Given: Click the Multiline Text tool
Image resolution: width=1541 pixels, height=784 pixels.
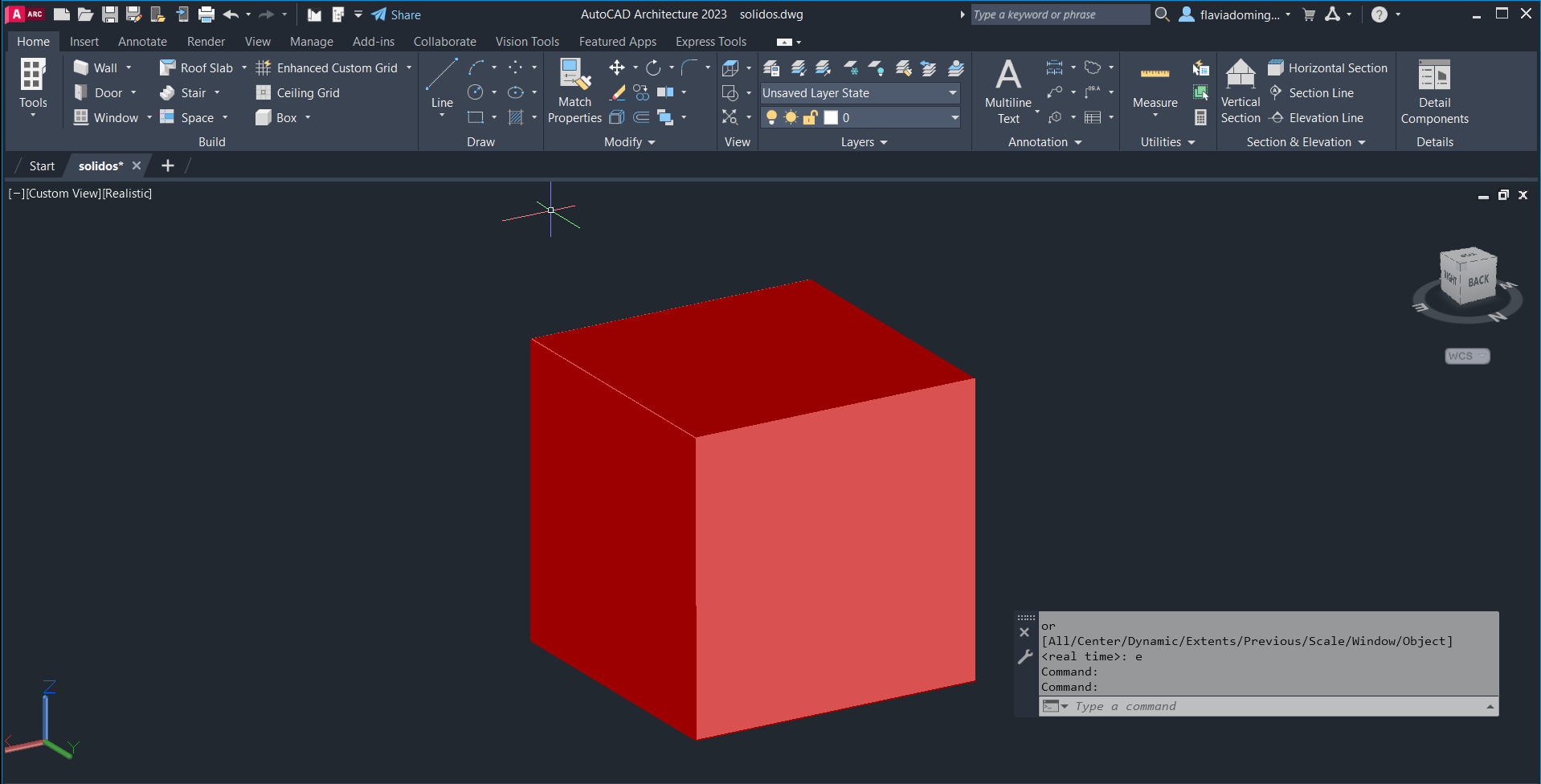Looking at the screenshot, I should pos(1008,91).
